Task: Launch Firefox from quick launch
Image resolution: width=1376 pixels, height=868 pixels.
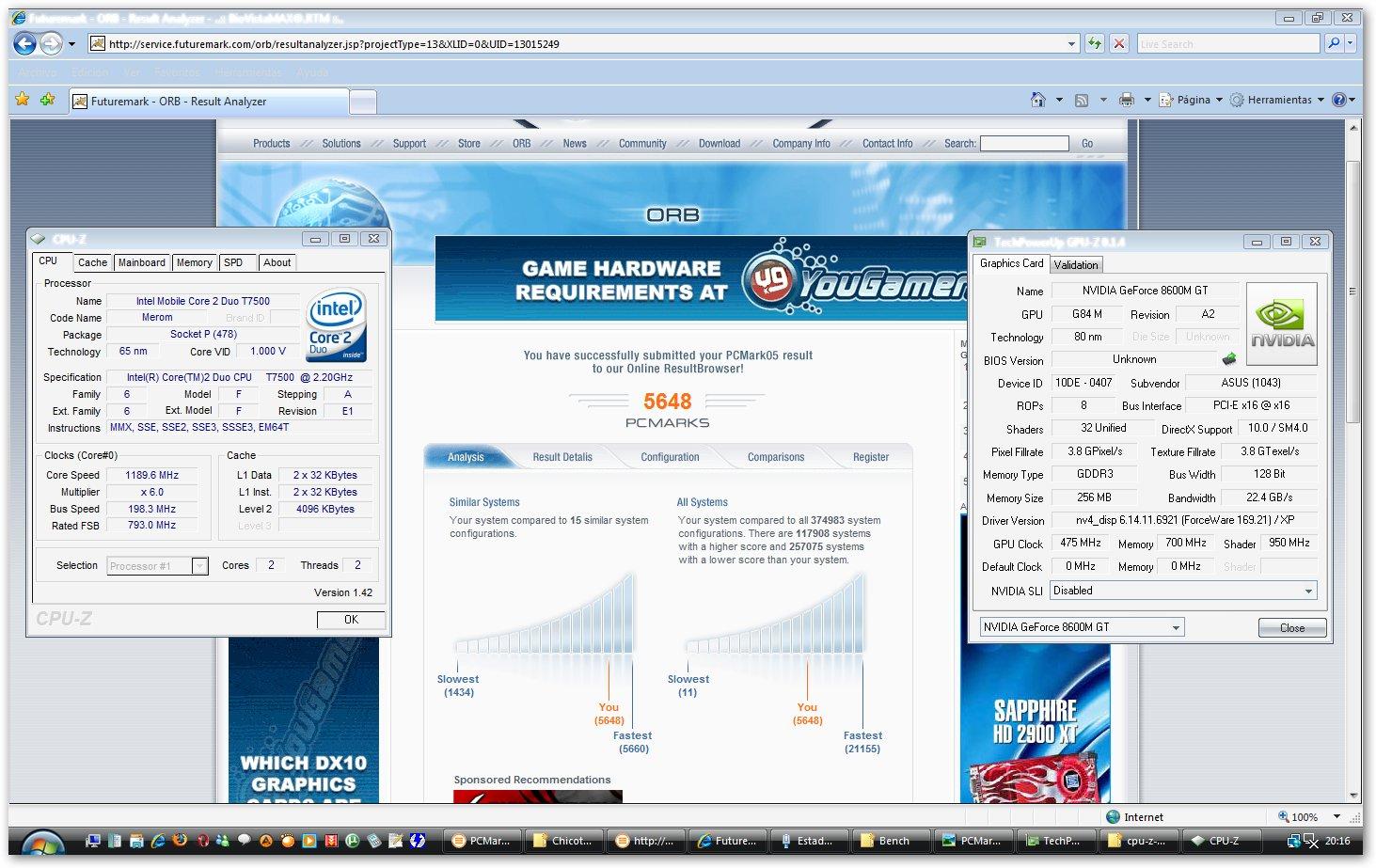Action: click(180, 841)
